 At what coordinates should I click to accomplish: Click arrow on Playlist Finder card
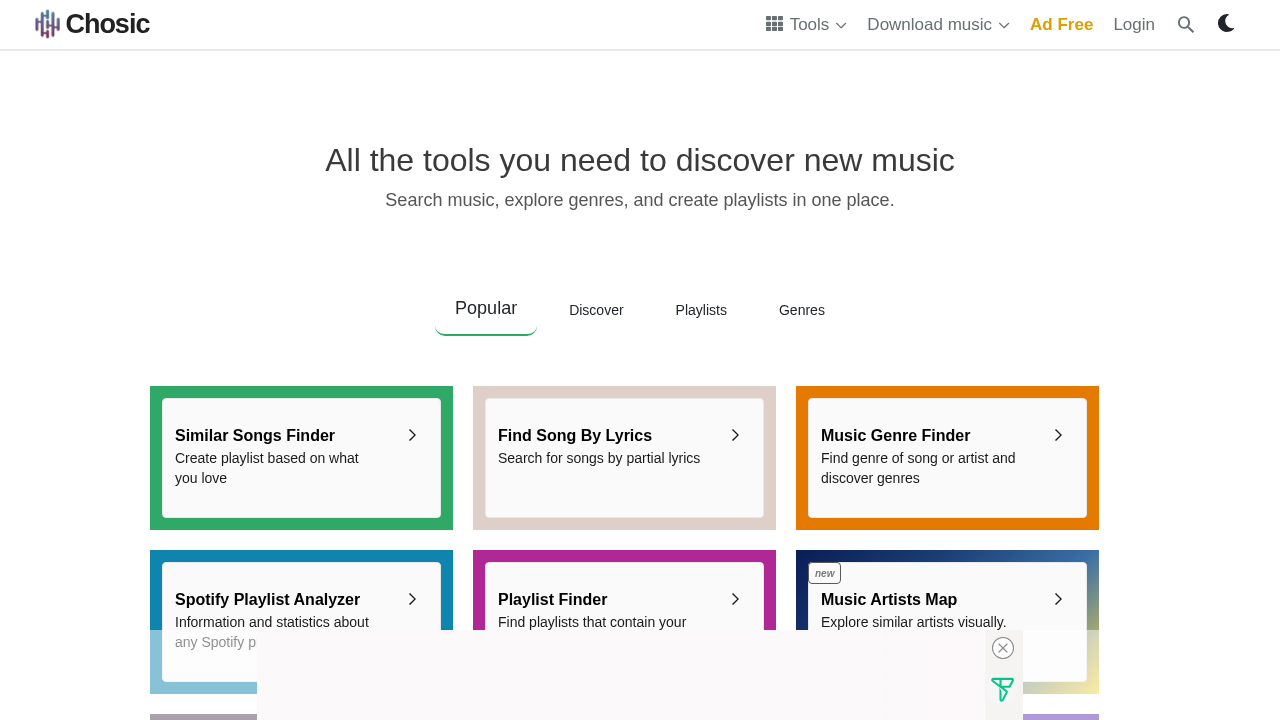coord(735,599)
